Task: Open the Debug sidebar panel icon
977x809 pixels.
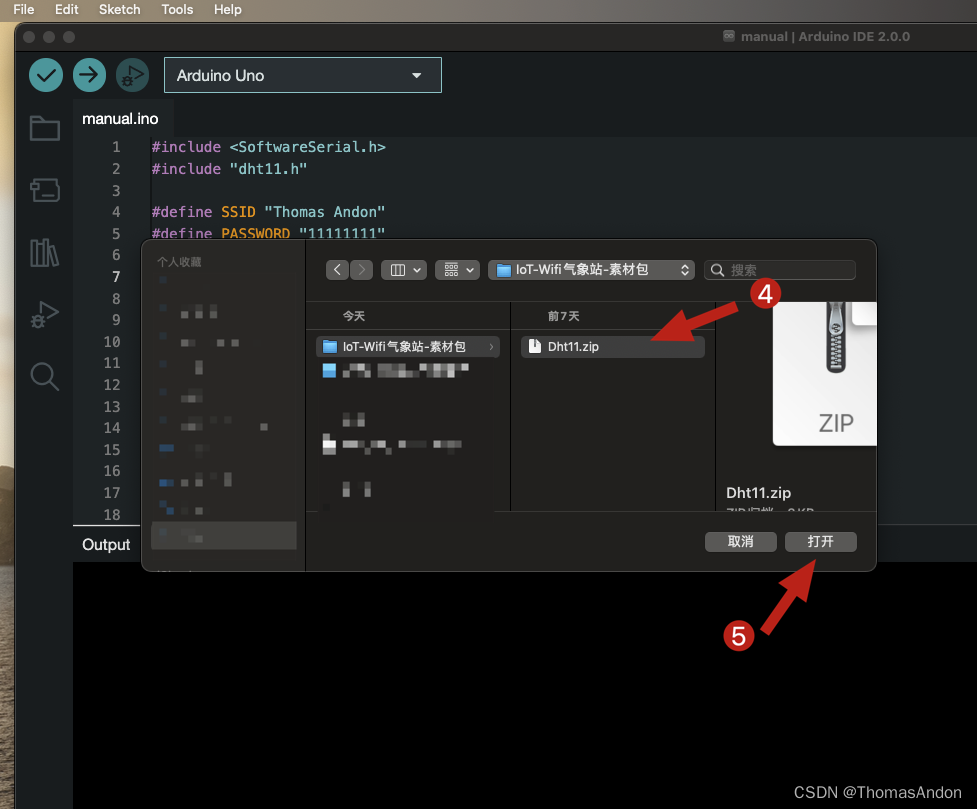Action: point(45,315)
